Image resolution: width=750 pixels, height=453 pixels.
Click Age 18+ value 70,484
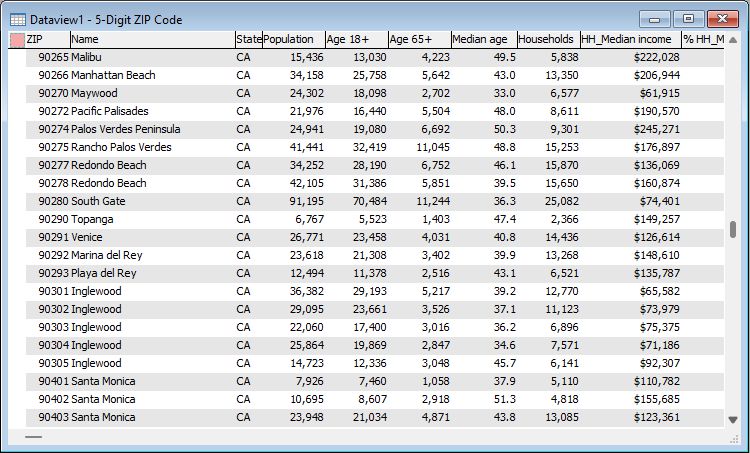click(370, 201)
